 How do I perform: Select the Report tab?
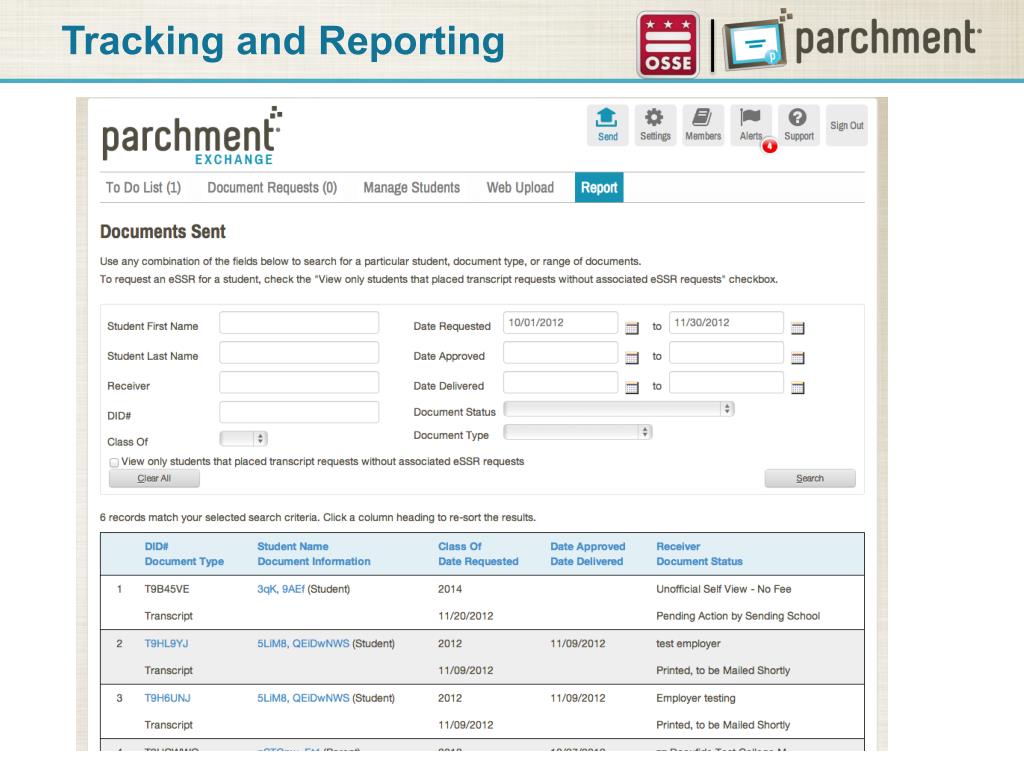tap(599, 187)
